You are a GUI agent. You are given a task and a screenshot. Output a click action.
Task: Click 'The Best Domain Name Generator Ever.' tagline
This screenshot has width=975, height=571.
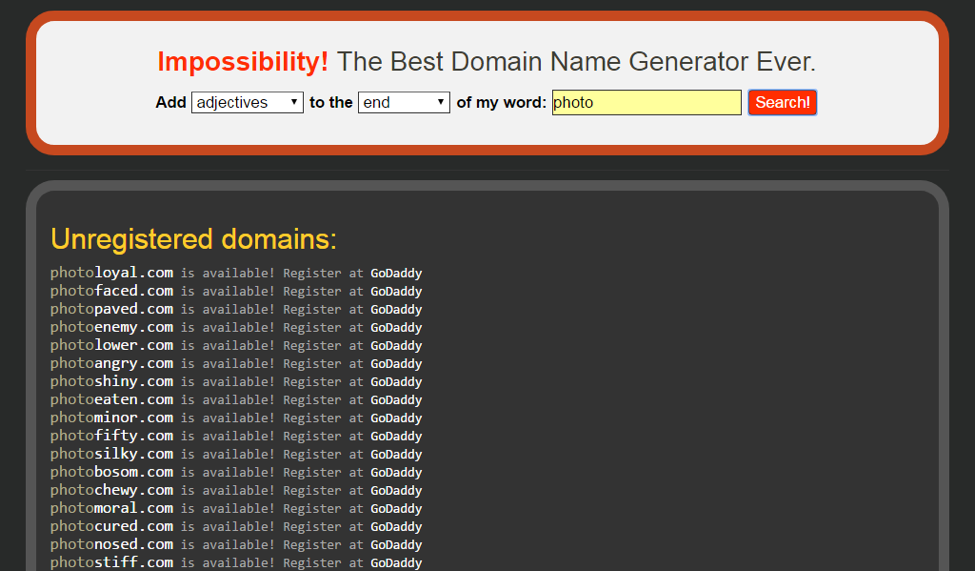pyautogui.click(x=576, y=62)
